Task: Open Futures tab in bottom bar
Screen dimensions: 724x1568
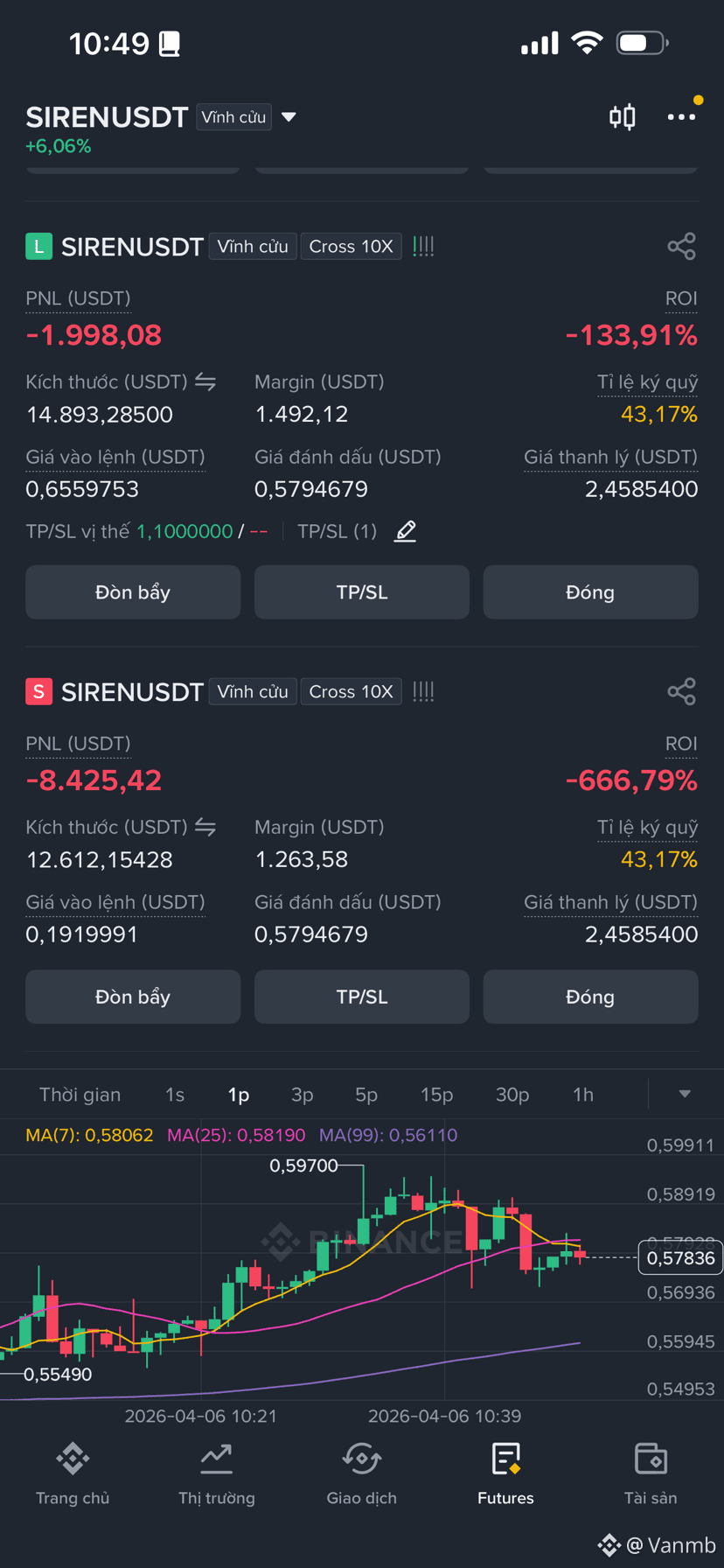Action: point(505,1474)
